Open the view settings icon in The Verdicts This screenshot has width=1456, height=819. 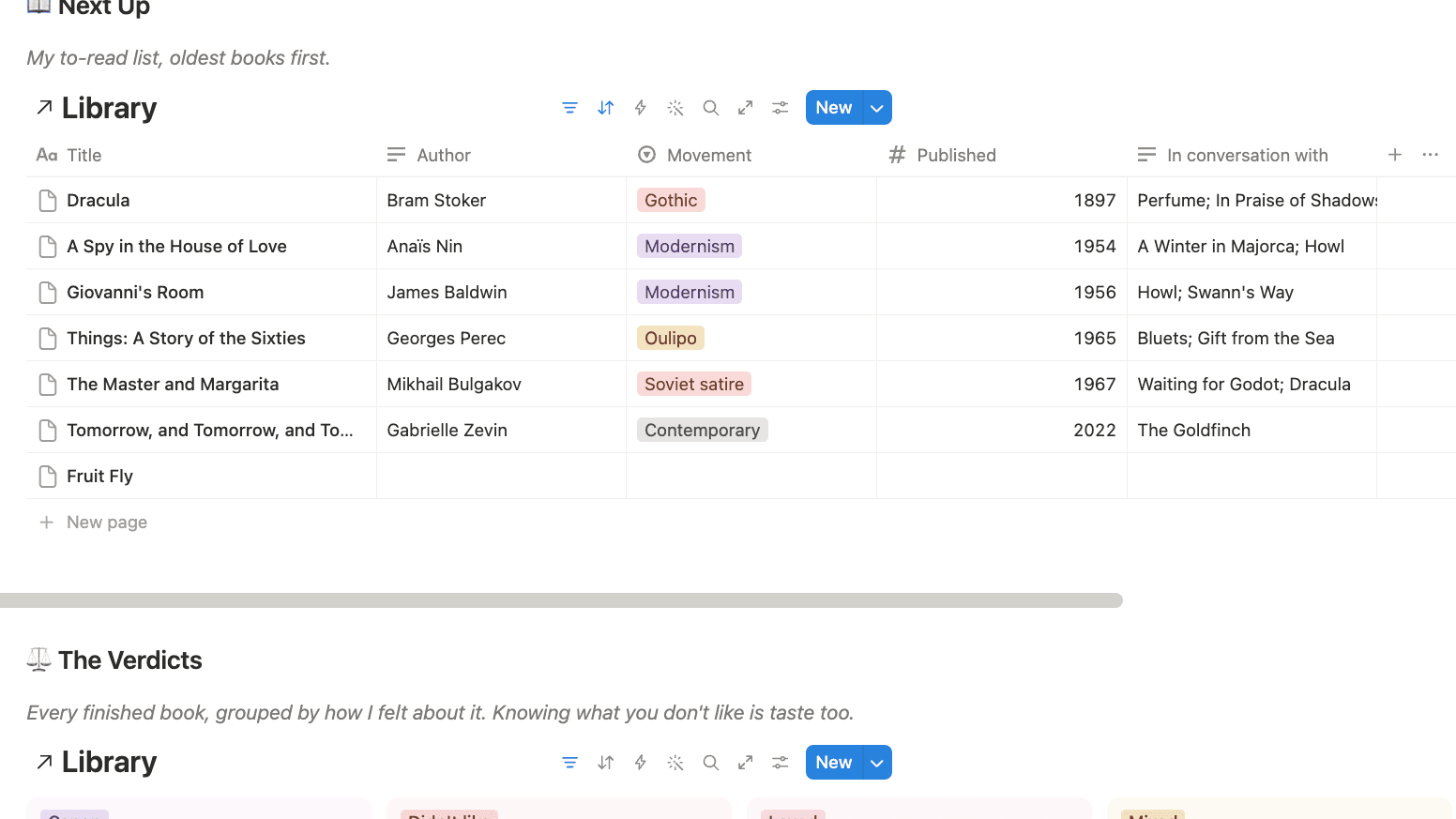tap(781, 763)
